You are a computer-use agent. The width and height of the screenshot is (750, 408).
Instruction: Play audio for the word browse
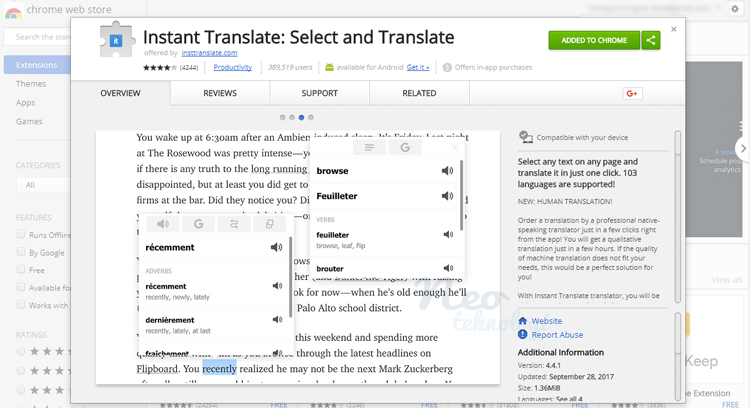[447, 171]
